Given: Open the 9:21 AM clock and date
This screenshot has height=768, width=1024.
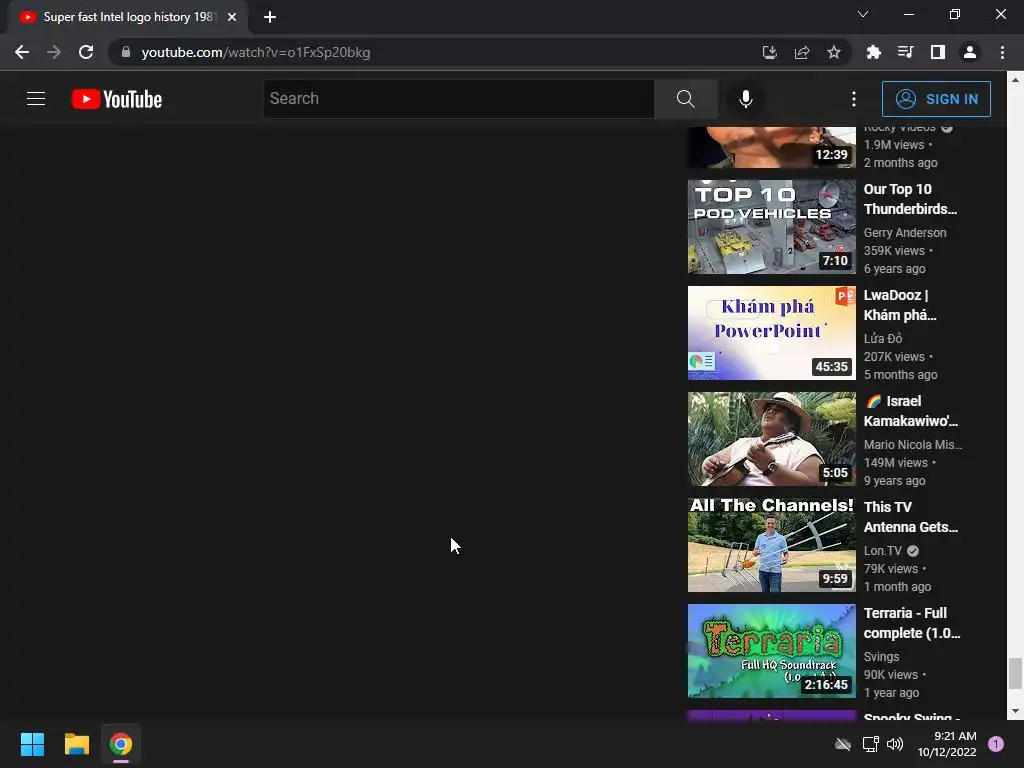Looking at the screenshot, I should click(x=948, y=744).
